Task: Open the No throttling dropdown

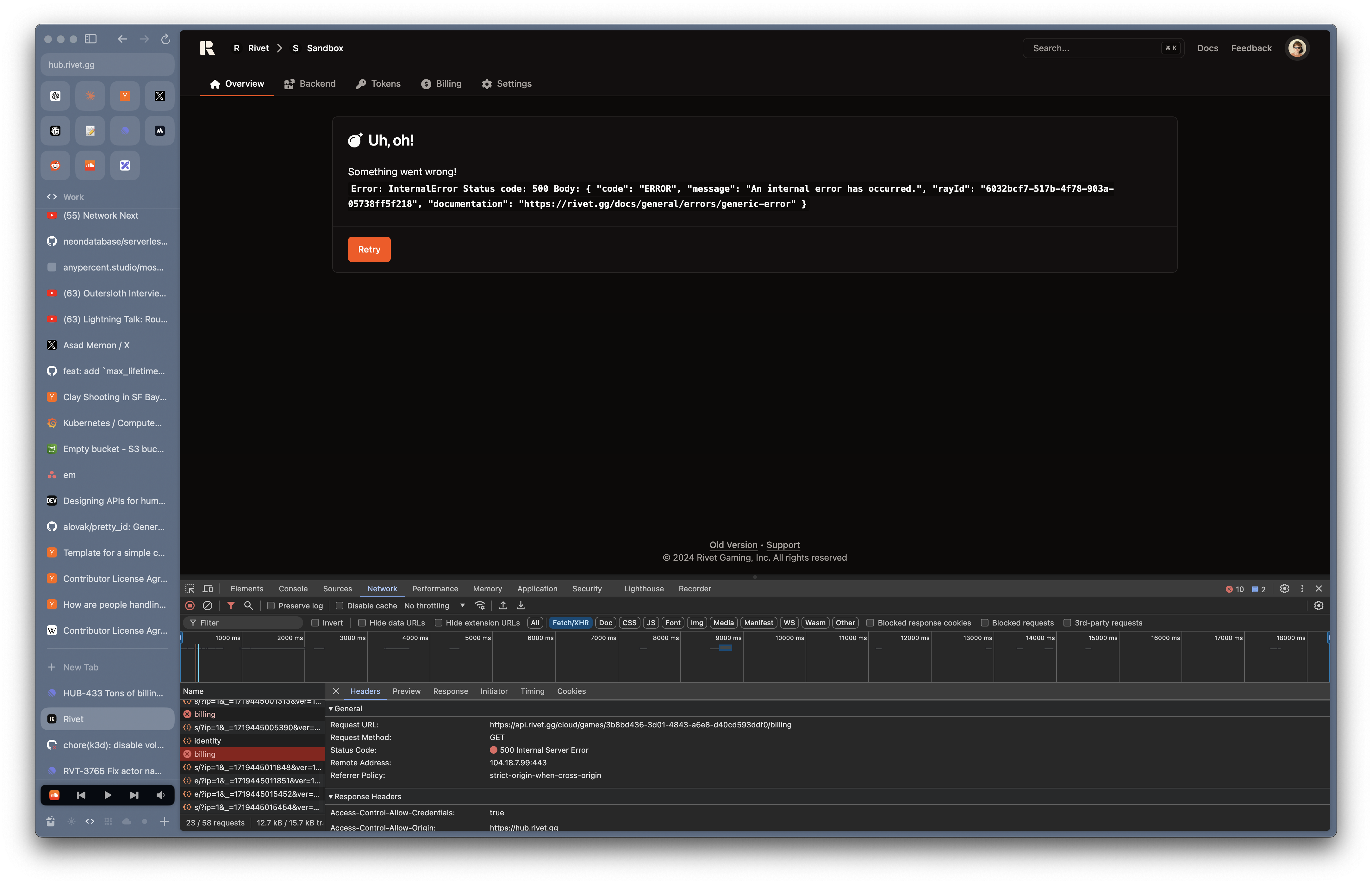Action: pos(434,606)
